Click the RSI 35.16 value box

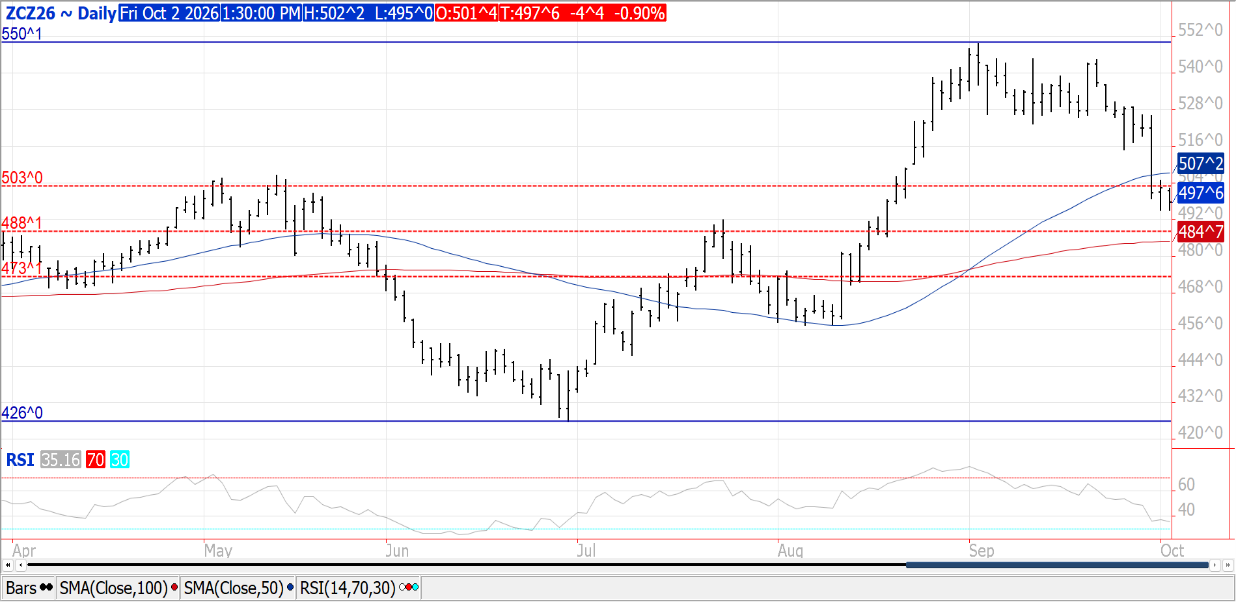click(x=62, y=460)
